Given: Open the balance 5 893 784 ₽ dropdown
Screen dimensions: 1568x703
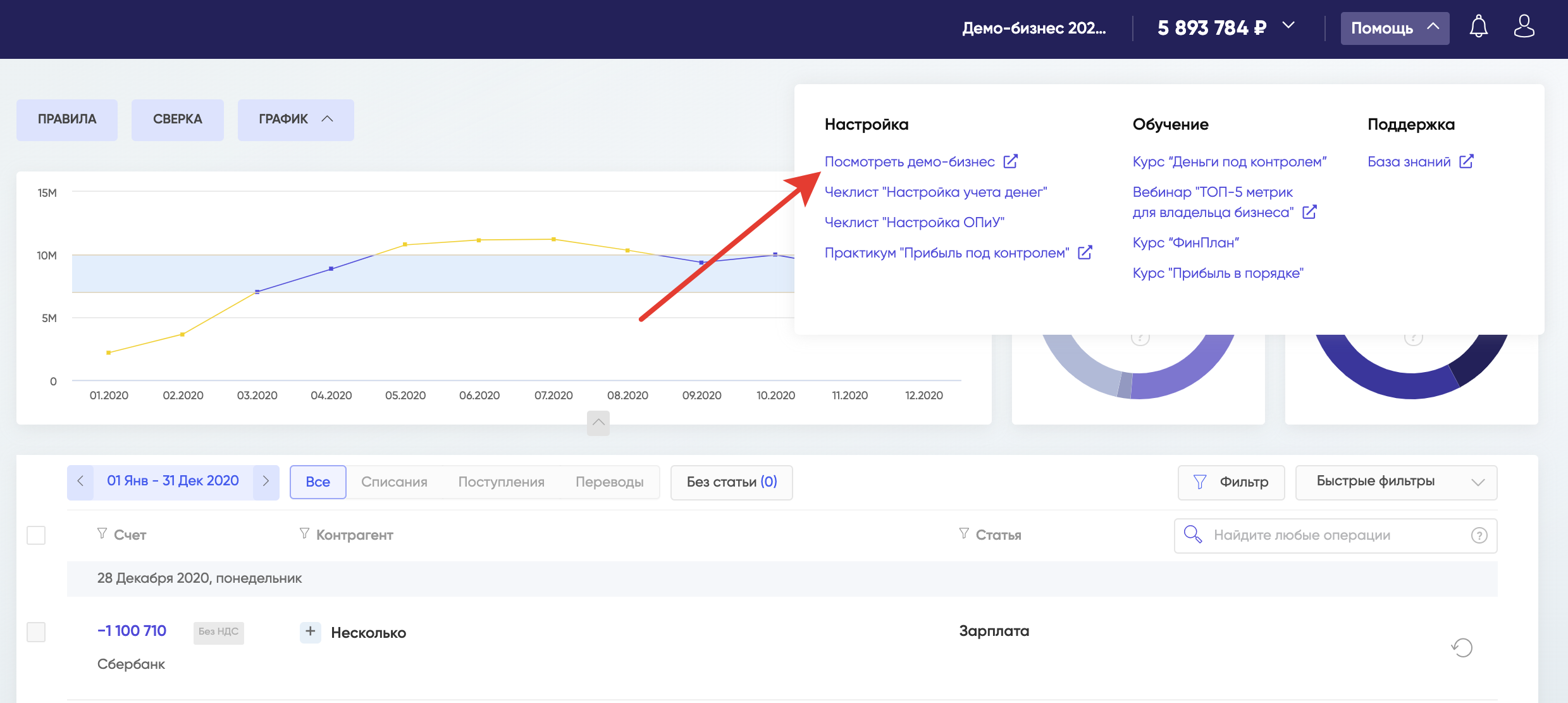Looking at the screenshot, I should click(x=1226, y=28).
